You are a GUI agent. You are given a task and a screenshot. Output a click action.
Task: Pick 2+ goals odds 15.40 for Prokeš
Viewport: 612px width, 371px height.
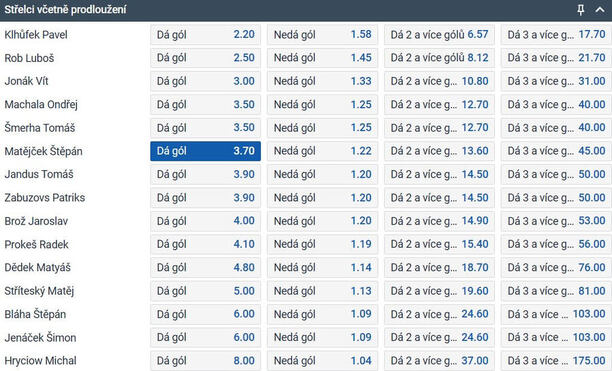(x=439, y=244)
